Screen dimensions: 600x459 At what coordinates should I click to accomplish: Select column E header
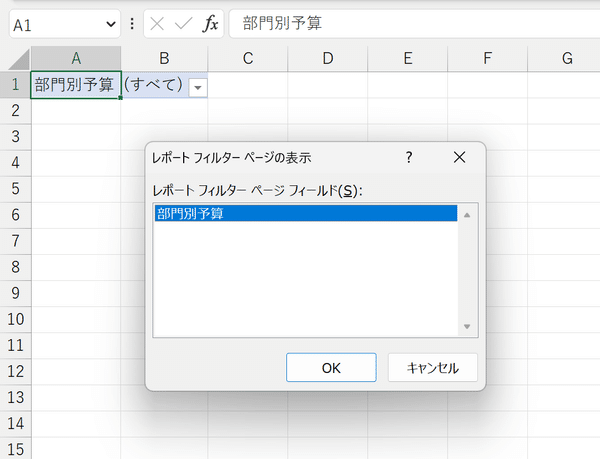pos(408,59)
